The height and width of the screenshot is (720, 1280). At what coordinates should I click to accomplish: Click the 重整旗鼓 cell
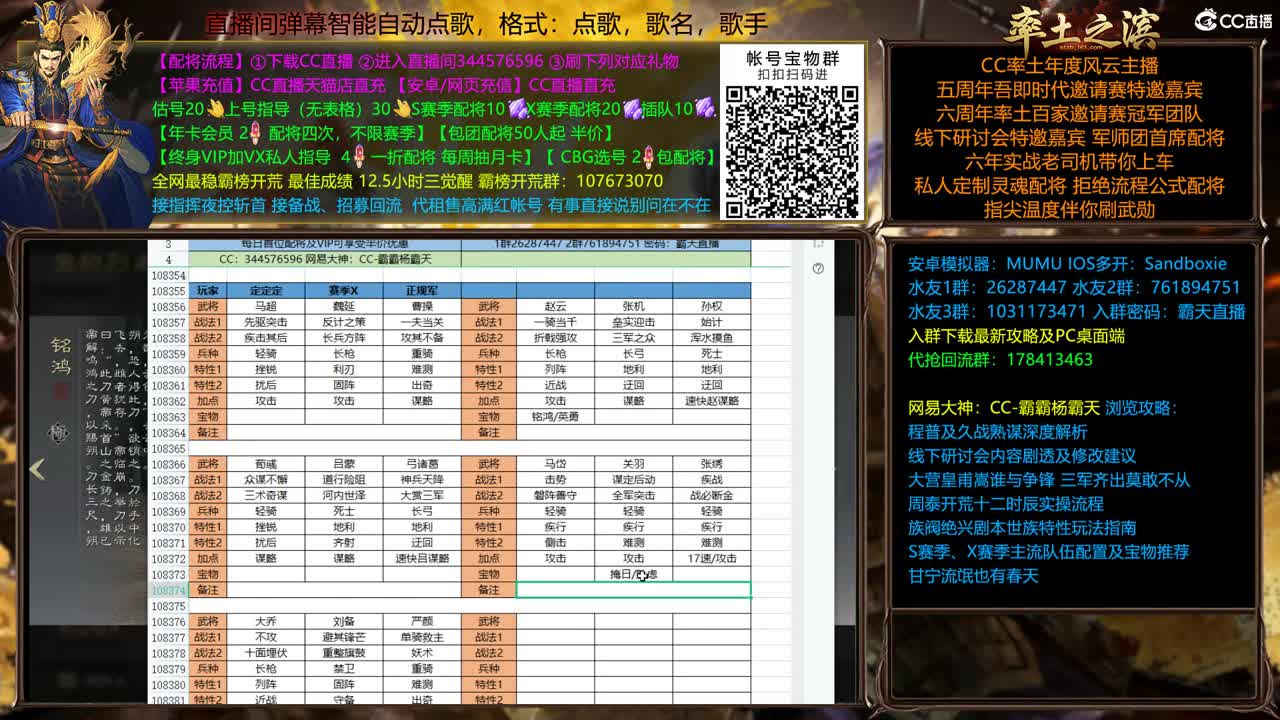pos(344,653)
